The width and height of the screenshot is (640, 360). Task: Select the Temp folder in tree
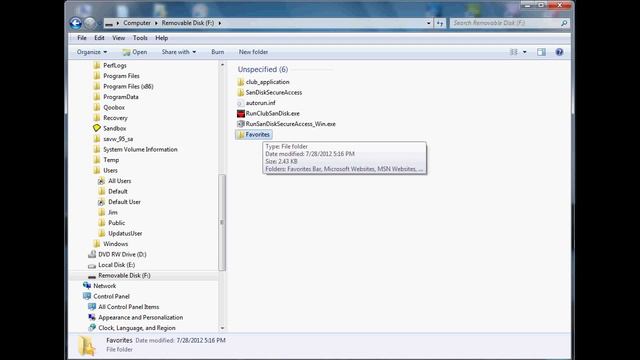click(x=111, y=160)
